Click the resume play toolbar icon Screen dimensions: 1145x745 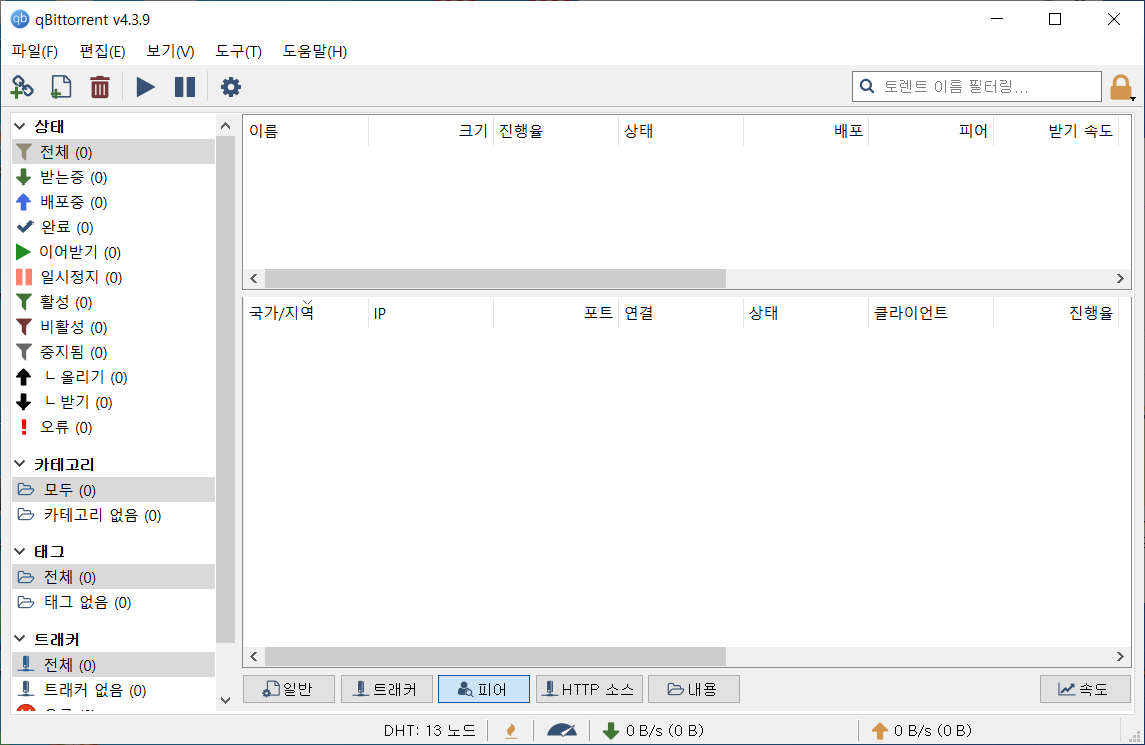(145, 87)
